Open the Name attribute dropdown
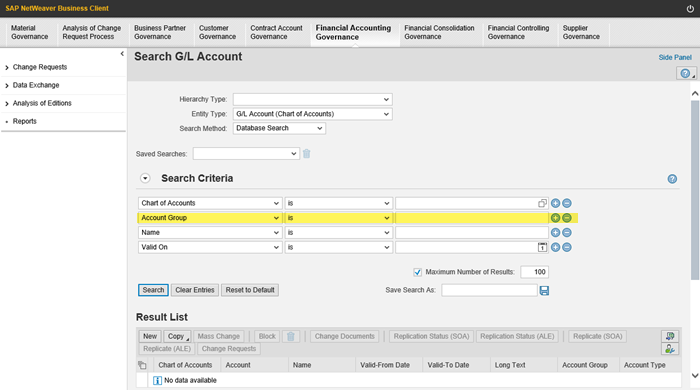This screenshot has width=700, height=390. tap(276, 232)
